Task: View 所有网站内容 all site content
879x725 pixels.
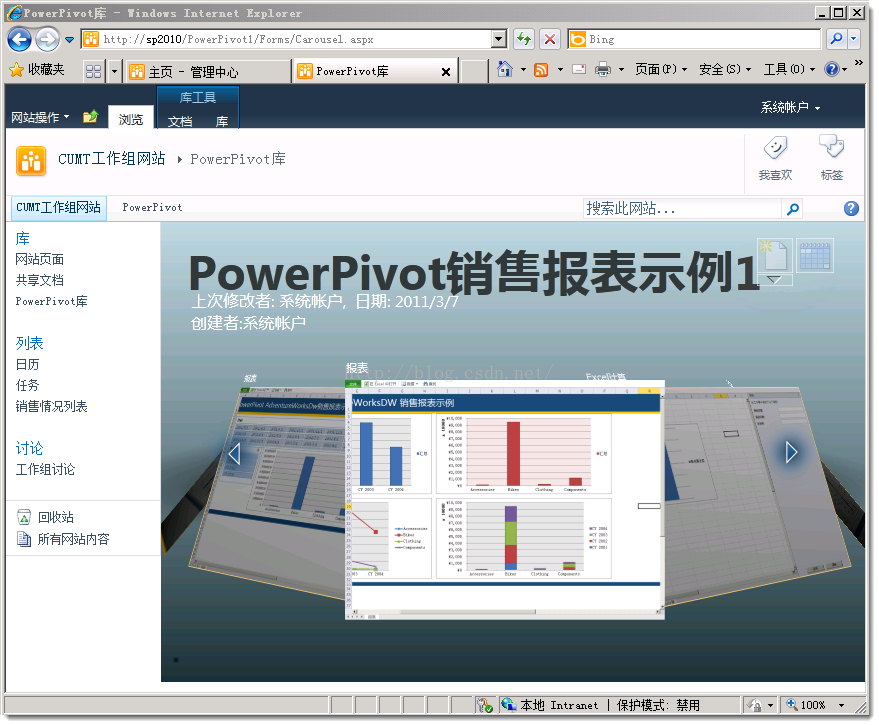Action: (63, 539)
